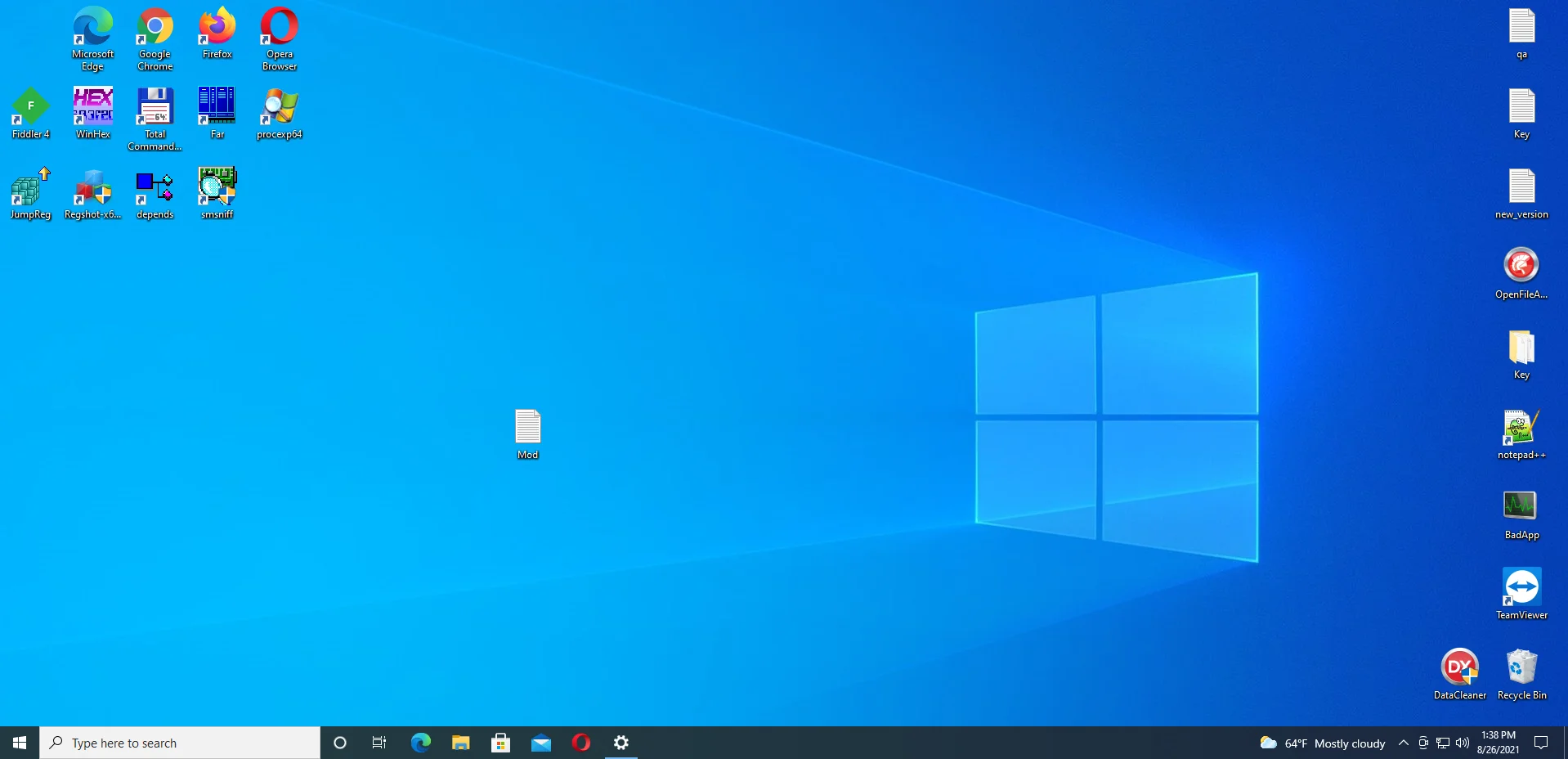
Task: Select the notepad++ desktop shortcut
Action: tap(1521, 433)
